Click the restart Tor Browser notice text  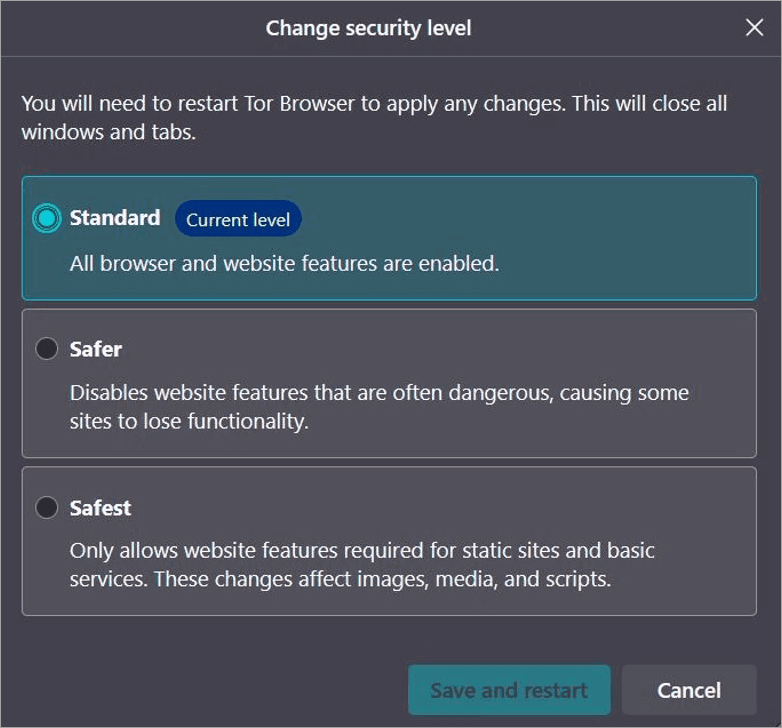click(x=374, y=118)
